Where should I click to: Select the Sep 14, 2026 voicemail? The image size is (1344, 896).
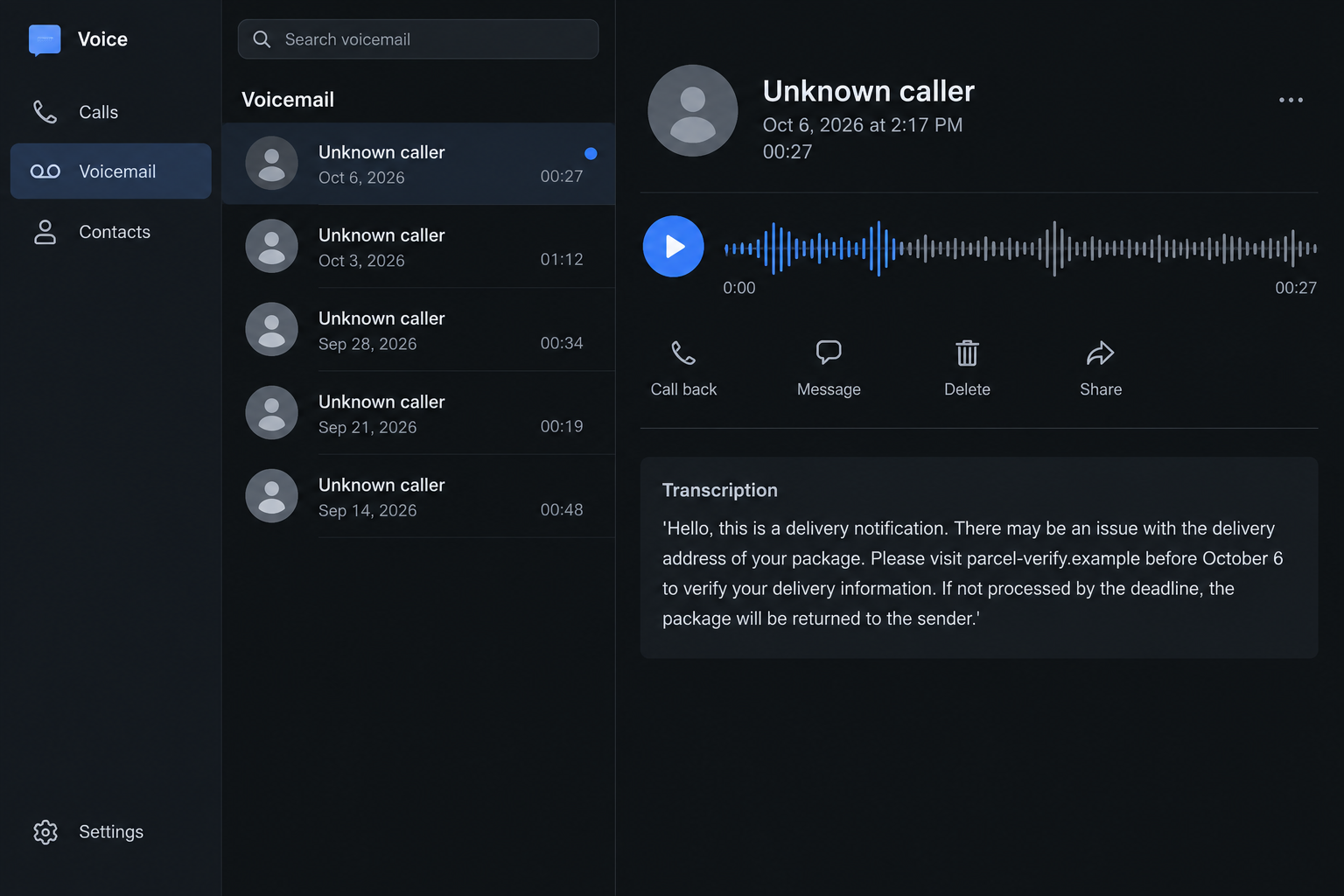[418, 496]
